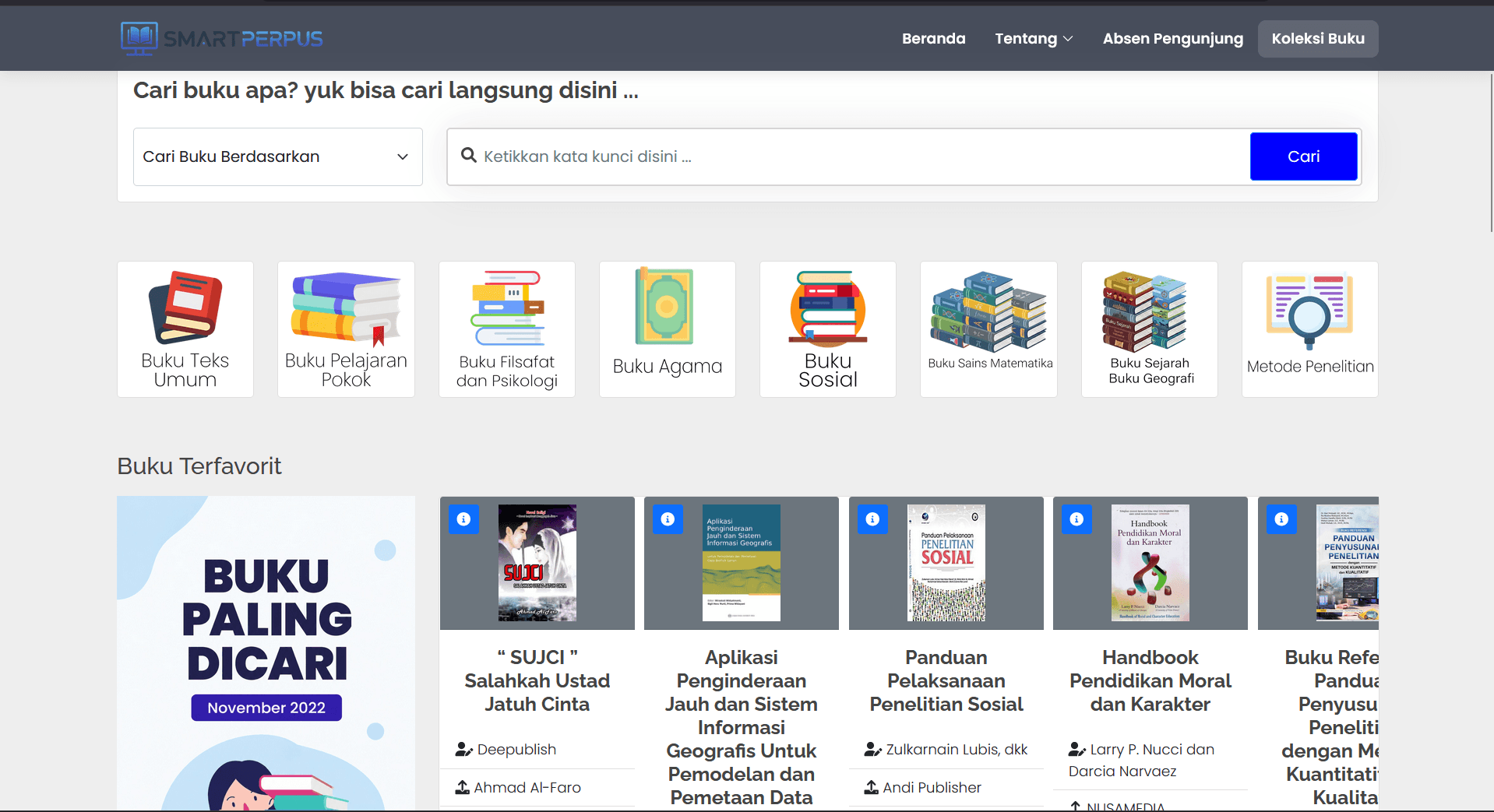Open Buku Sejarah Buku Geografi category icon

click(x=1150, y=329)
